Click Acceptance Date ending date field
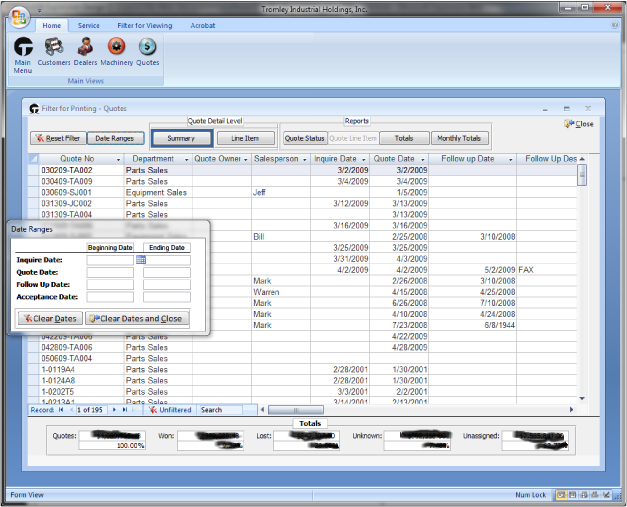 pyautogui.click(x=167, y=297)
